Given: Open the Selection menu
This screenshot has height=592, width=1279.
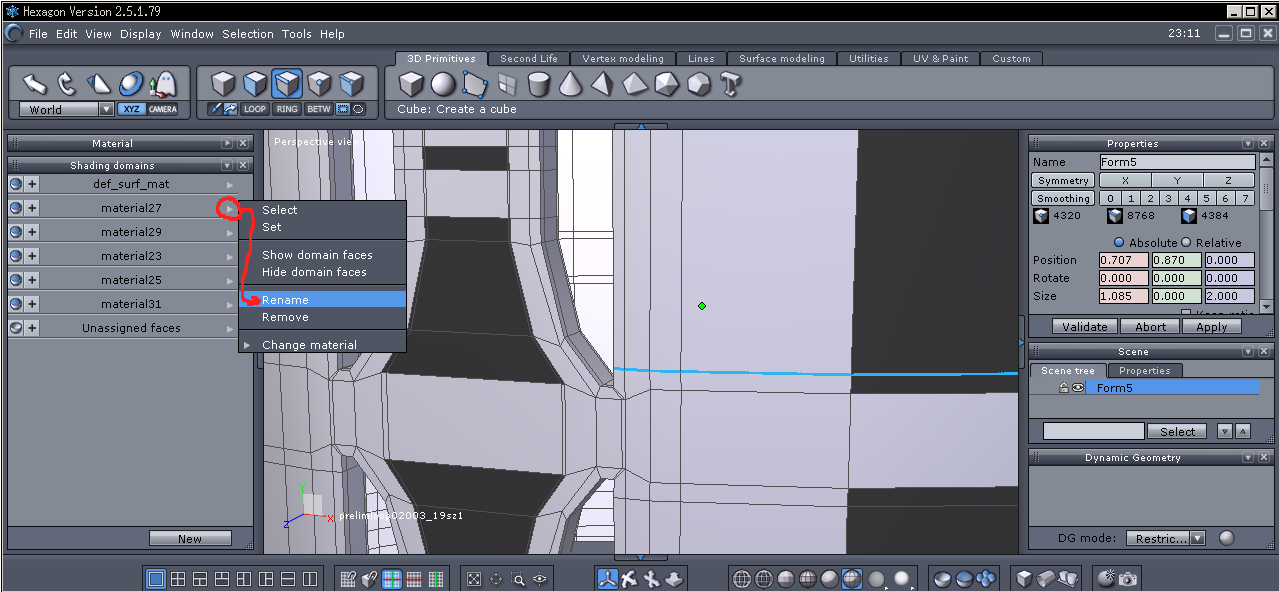Looking at the screenshot, I should (248, 34).
